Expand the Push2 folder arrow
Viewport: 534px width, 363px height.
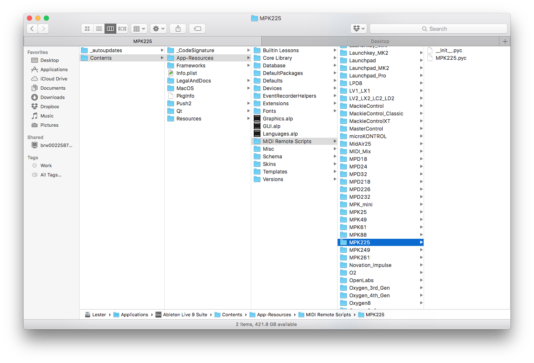click(x=248, y=103)
